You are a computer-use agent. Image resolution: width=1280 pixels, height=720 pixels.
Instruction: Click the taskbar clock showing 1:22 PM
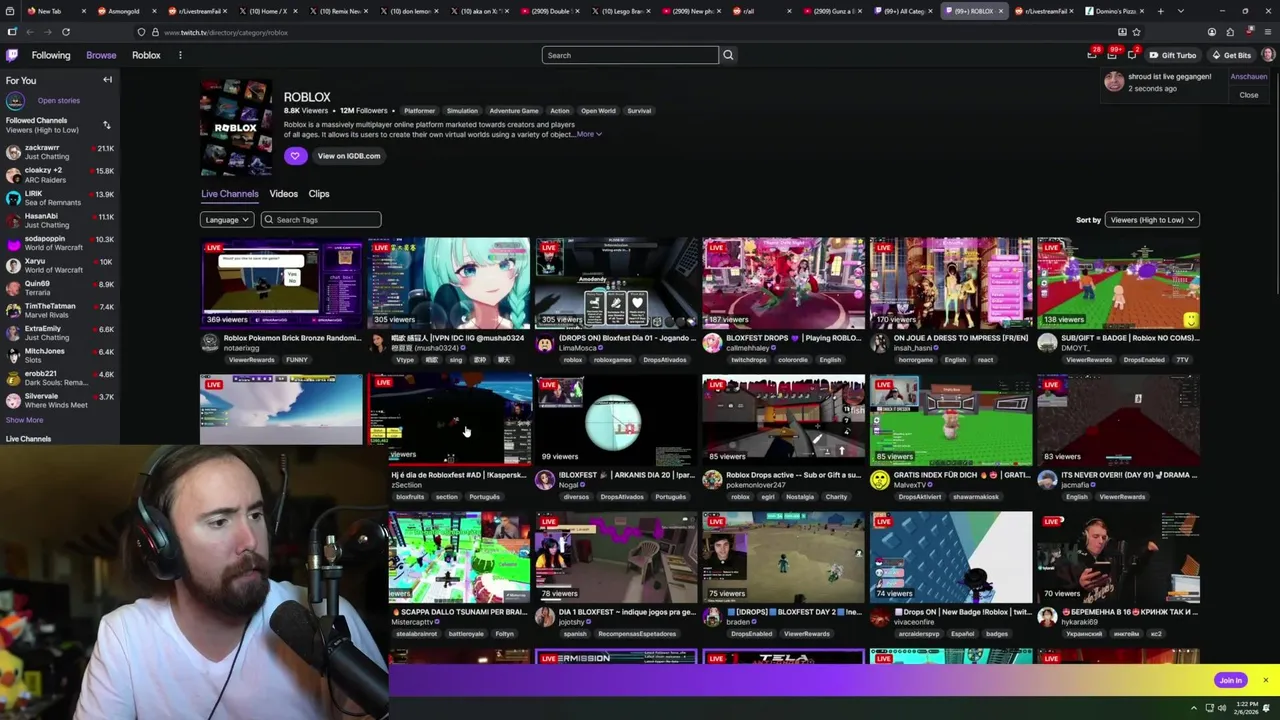point(1247,708)
